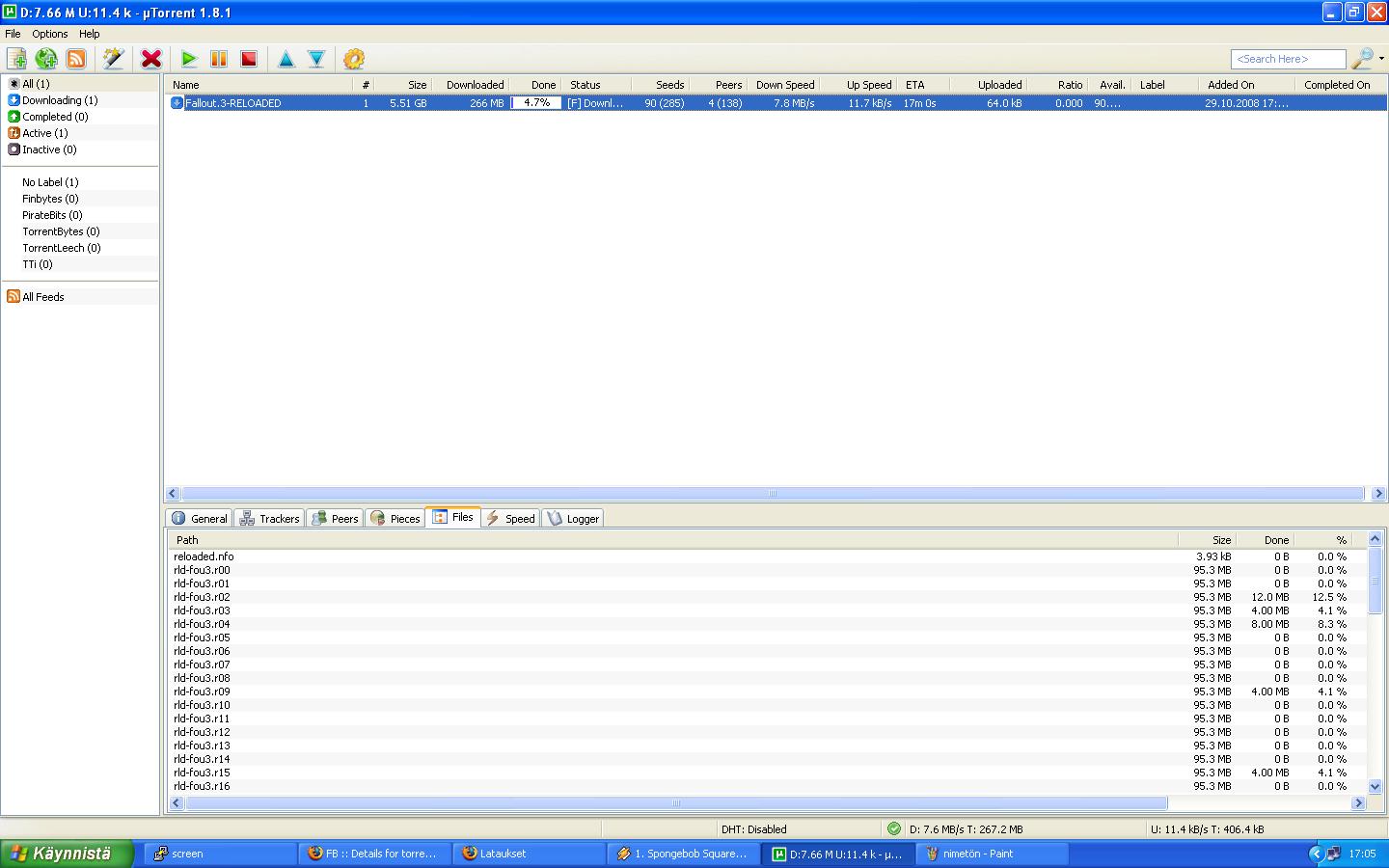Open search engine dropdown arrow
Viewport: 1389px width, 868px height.
1381,59
